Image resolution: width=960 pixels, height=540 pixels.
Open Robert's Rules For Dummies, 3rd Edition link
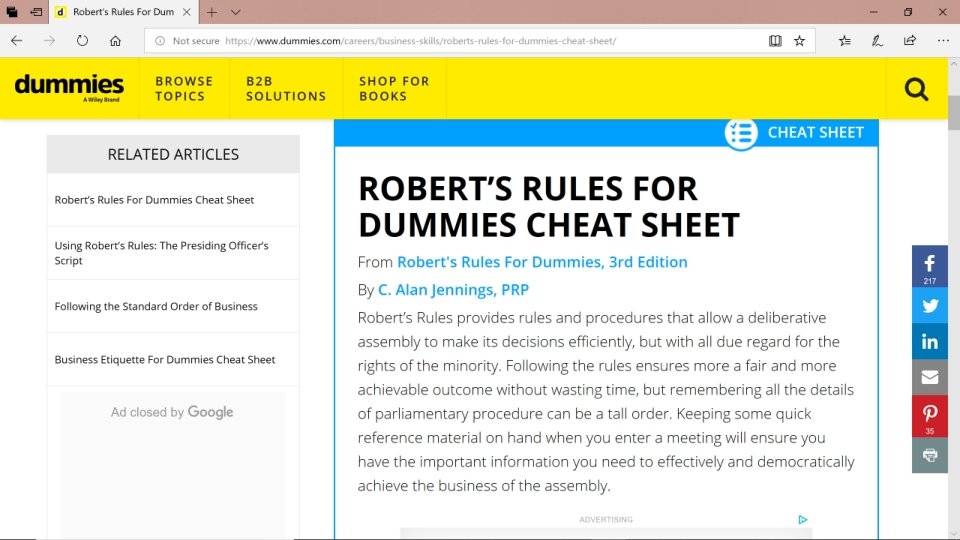[542, 262]
